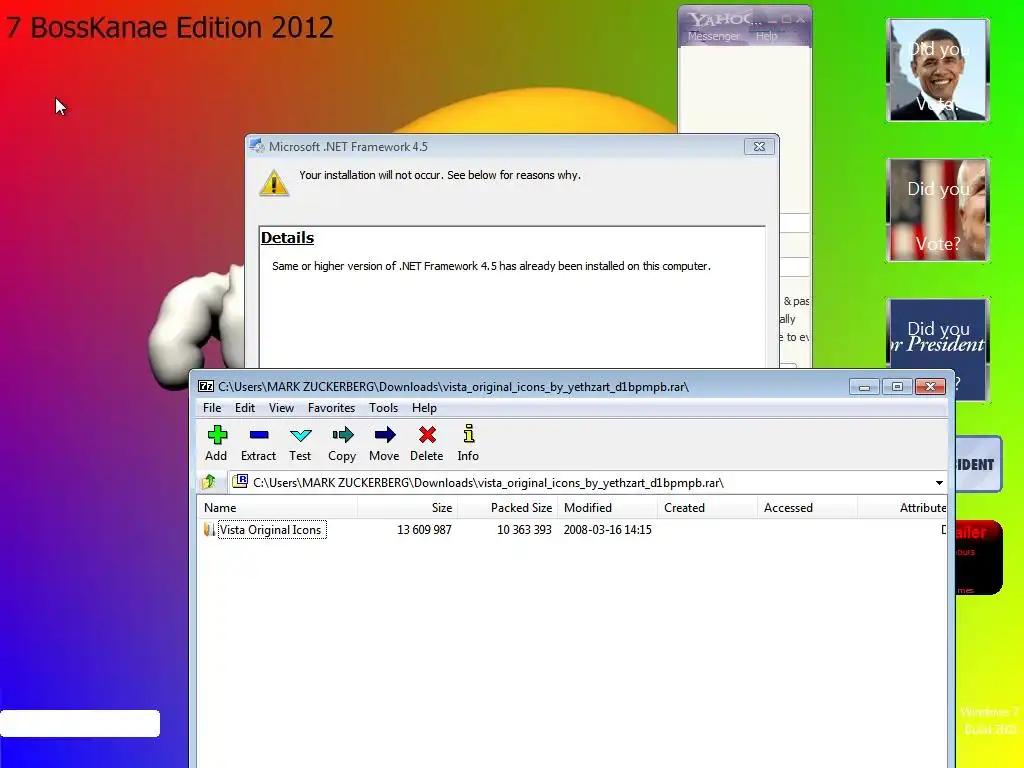Open archive Info from toolbar
This screenshot has width=1024, height=768.
click(x=468, y=443)
